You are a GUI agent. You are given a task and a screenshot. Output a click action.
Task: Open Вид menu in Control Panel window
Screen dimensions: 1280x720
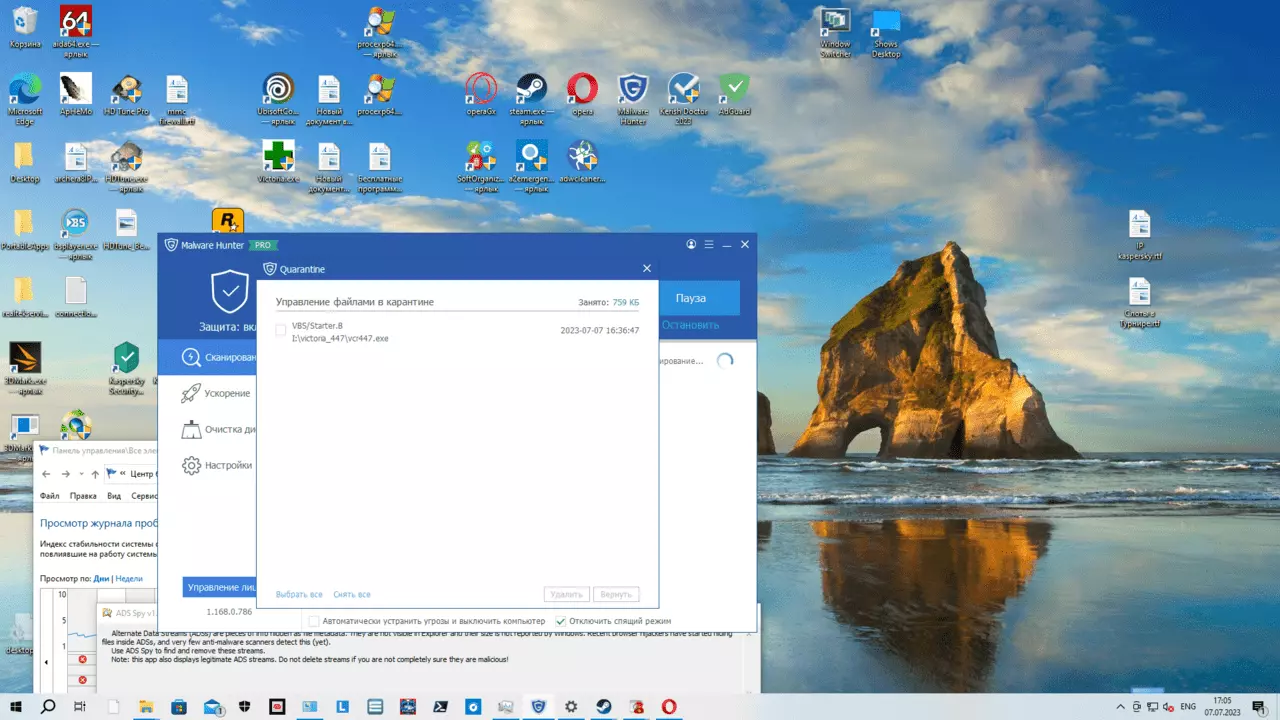[x=114, y=496]
